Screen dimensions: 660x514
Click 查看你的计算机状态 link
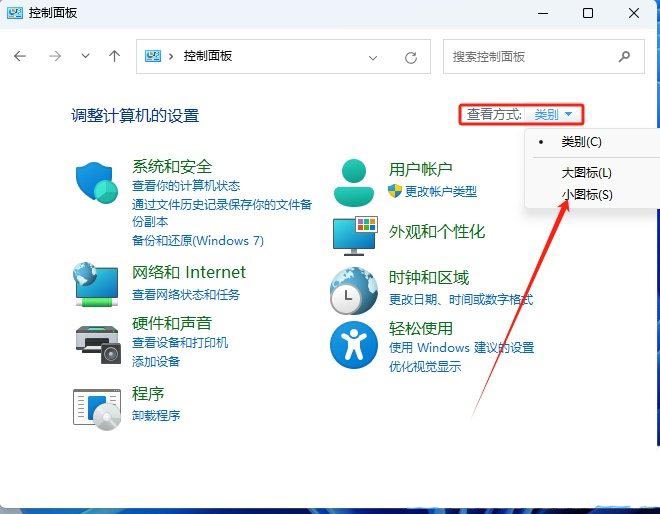tap(186, 186)
